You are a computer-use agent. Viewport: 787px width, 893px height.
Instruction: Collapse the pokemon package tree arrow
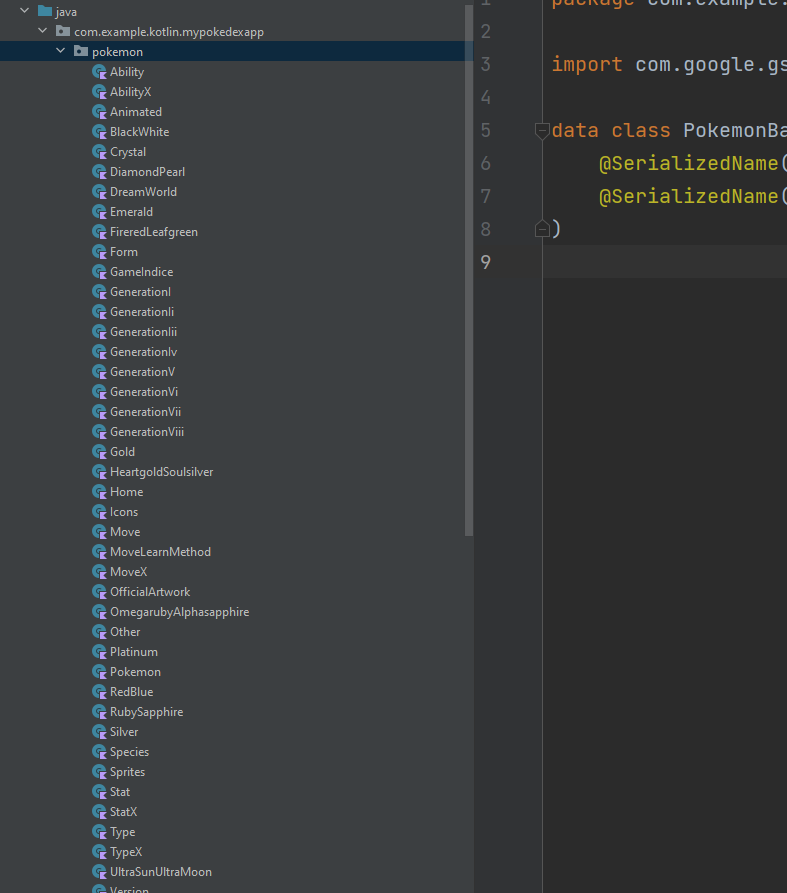[x=61, y=52]
